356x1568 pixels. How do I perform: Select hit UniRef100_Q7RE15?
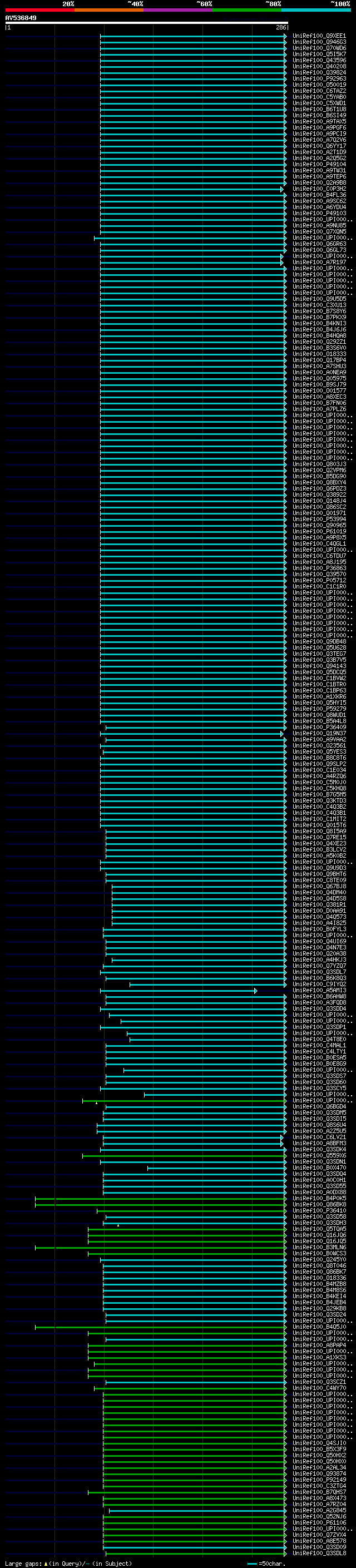point(319,838)
